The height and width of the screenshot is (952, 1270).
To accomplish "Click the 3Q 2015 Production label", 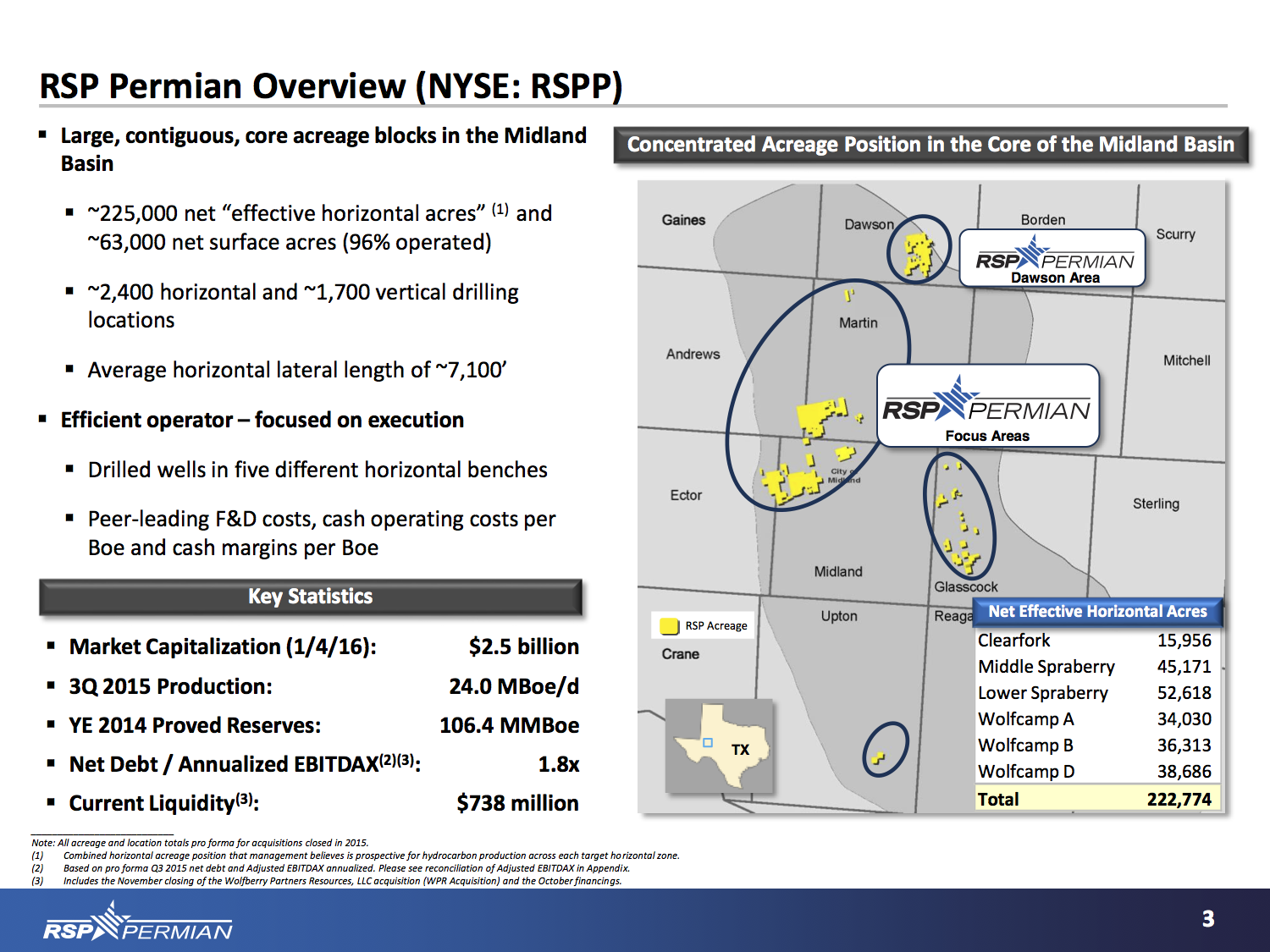I will [170, 686].
